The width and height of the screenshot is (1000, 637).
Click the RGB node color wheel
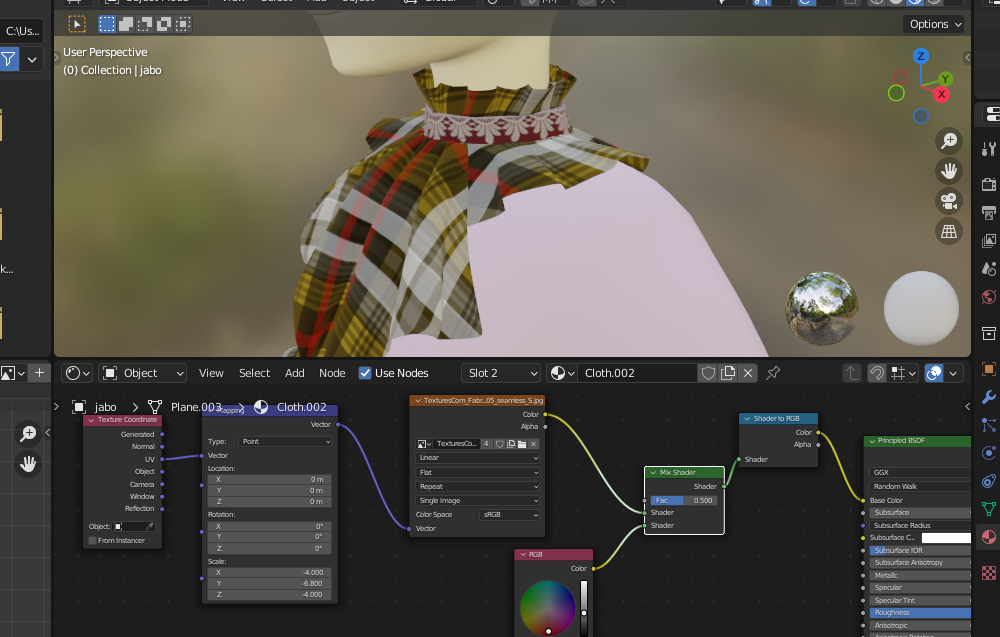click(547, 607)
